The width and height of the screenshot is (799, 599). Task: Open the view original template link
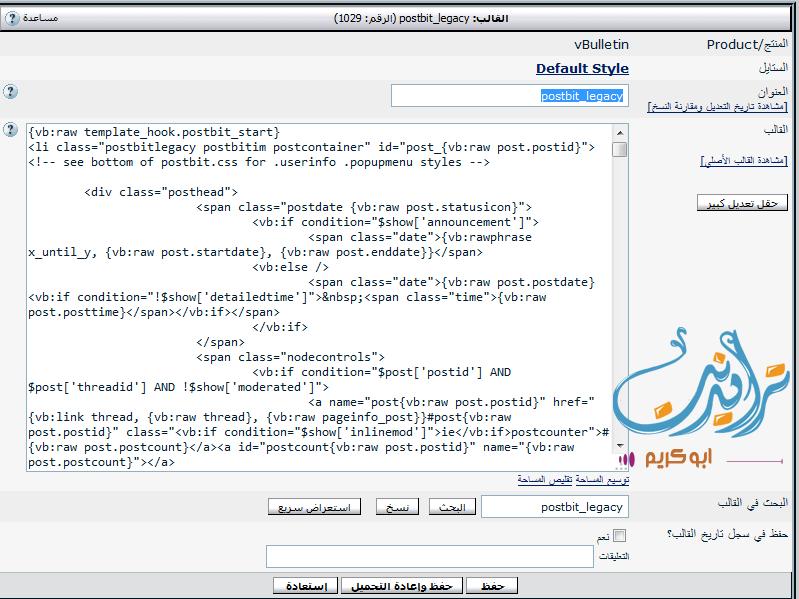[x=744, y=160]
